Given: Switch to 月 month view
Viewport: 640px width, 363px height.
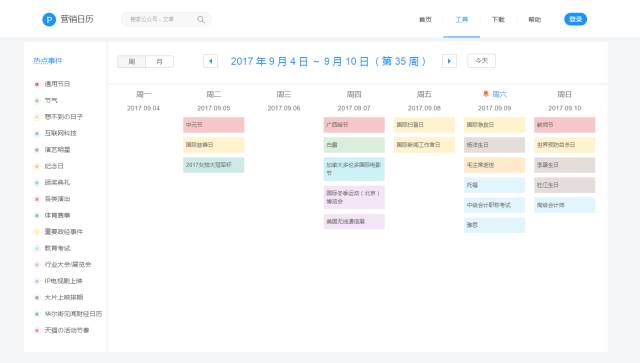Looking at the screenshot, I should (160, 61).
